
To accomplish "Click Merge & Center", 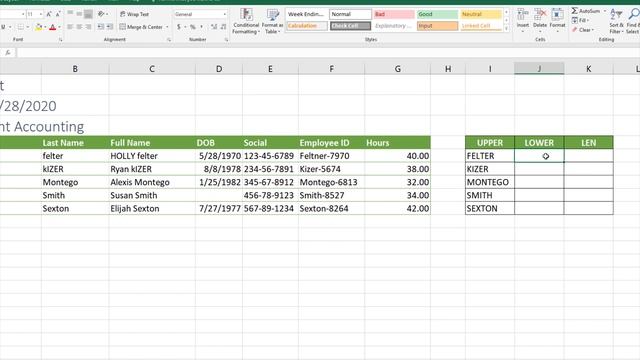I will 141,27.
